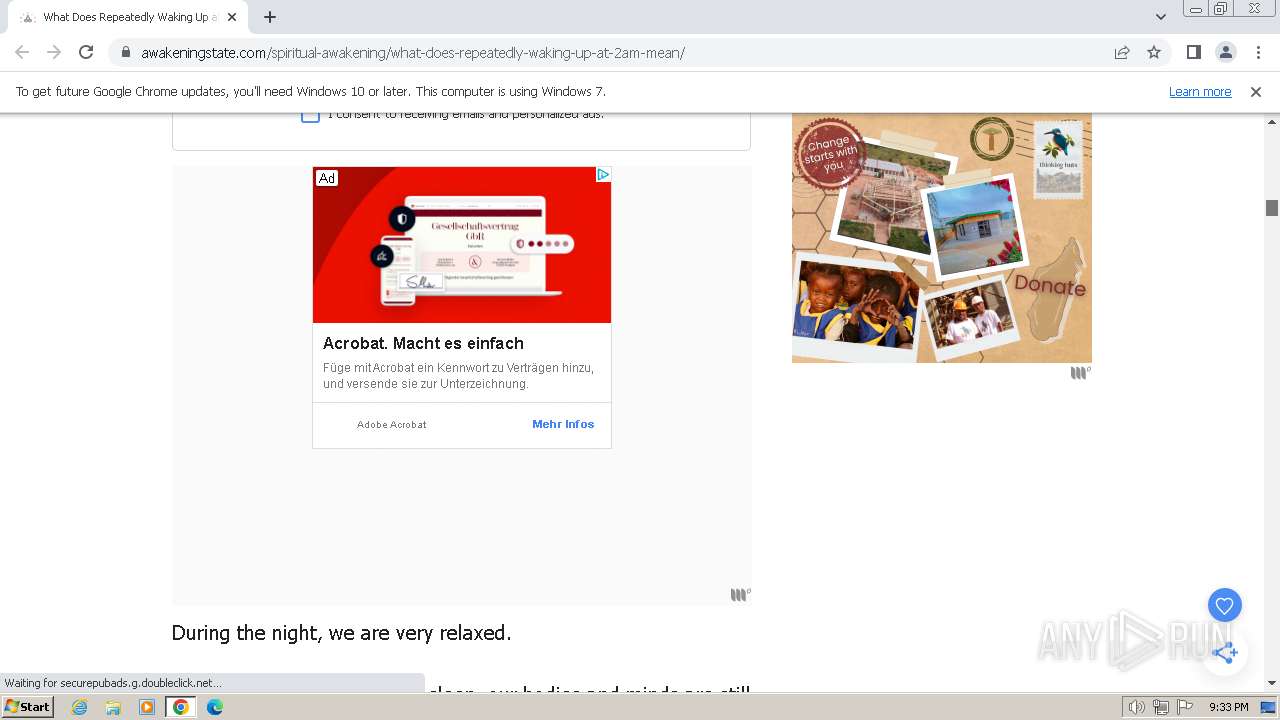The image size is (1280, 720).
Task: Click the Mediavine logo below the Acrobat ad
Action: 741,595
